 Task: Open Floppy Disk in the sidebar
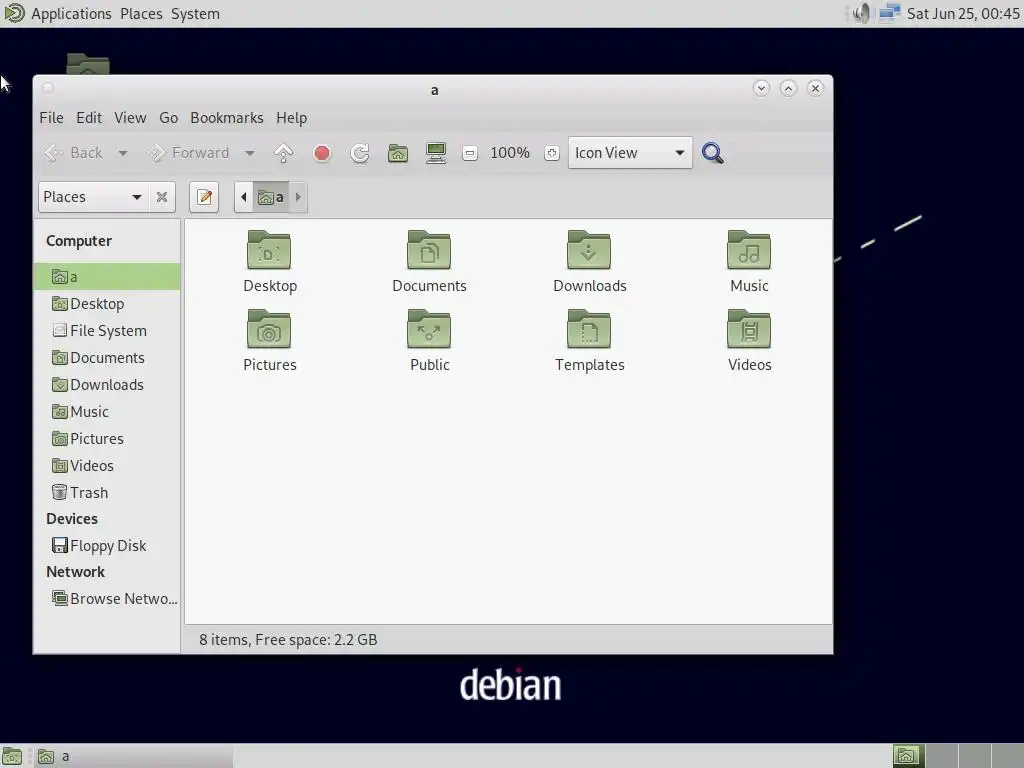[107, 545]
